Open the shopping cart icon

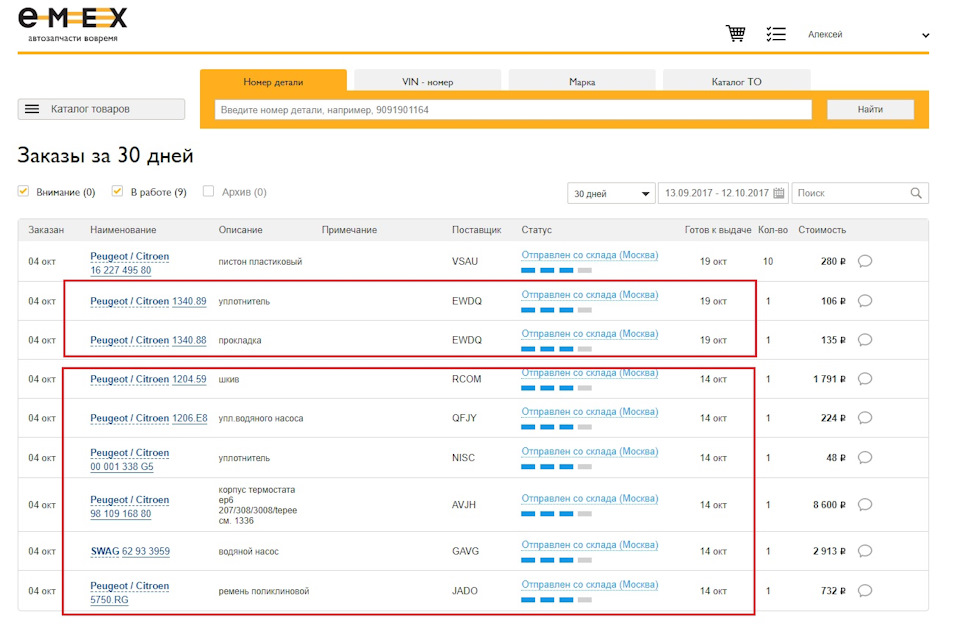tap(736, 34)
